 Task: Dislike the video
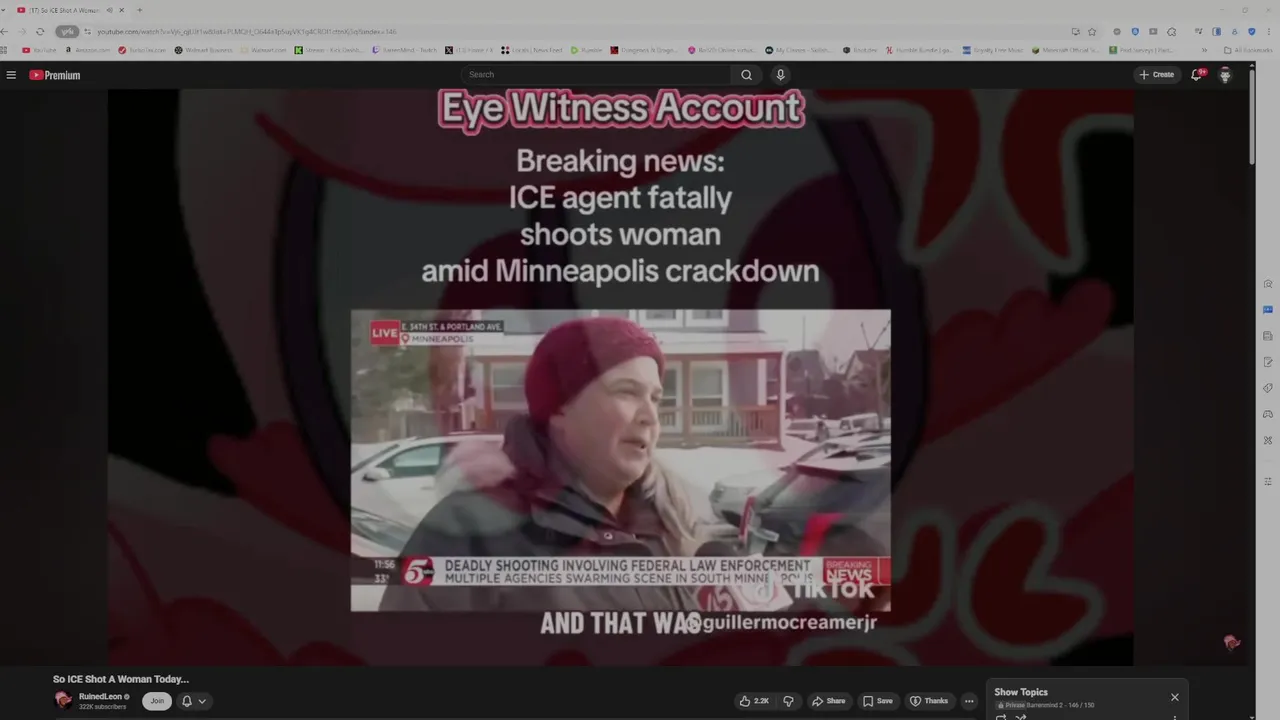click(x=788, y=701)
